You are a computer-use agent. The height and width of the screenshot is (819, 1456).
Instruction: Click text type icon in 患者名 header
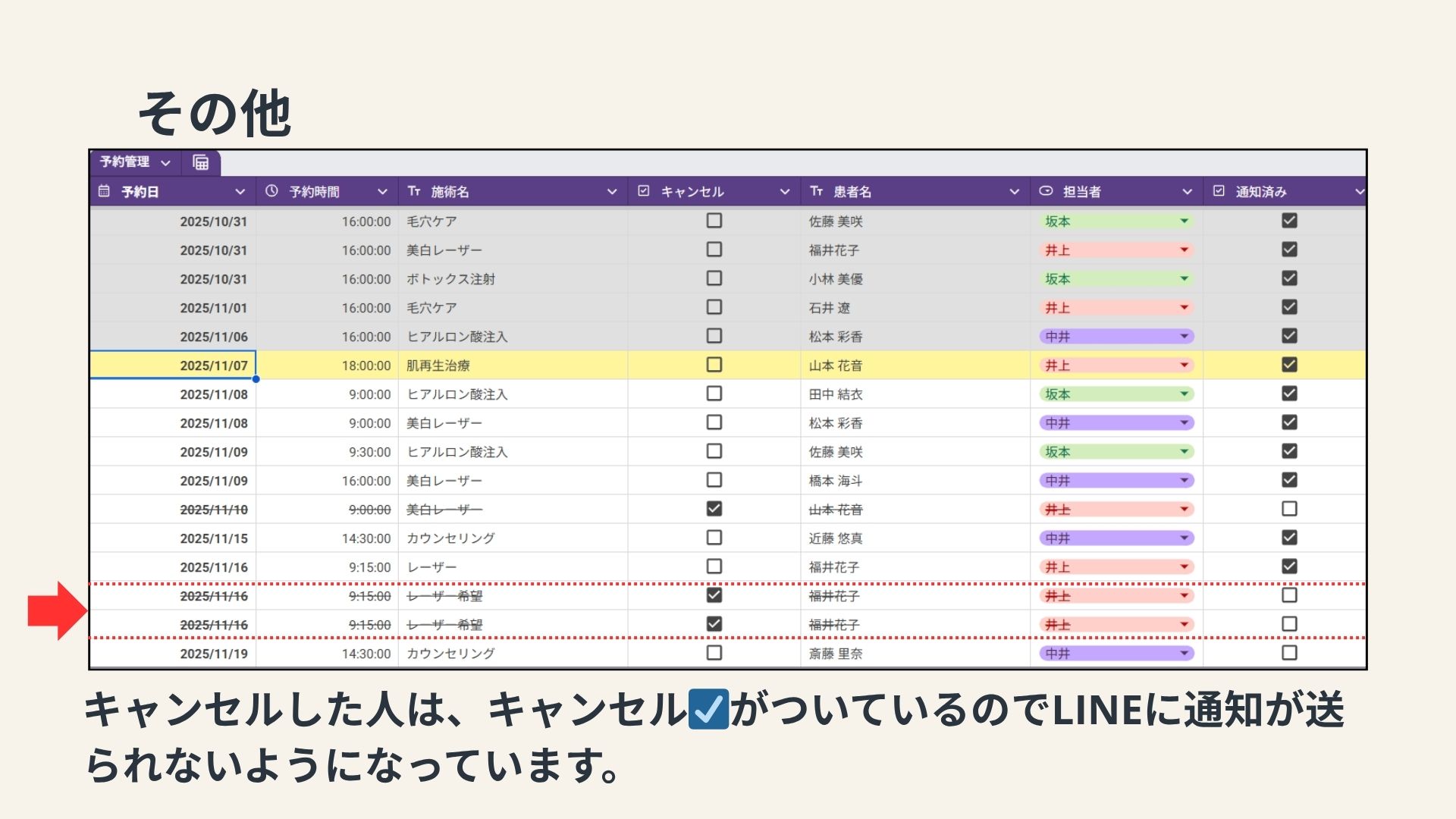click(816, 191)
